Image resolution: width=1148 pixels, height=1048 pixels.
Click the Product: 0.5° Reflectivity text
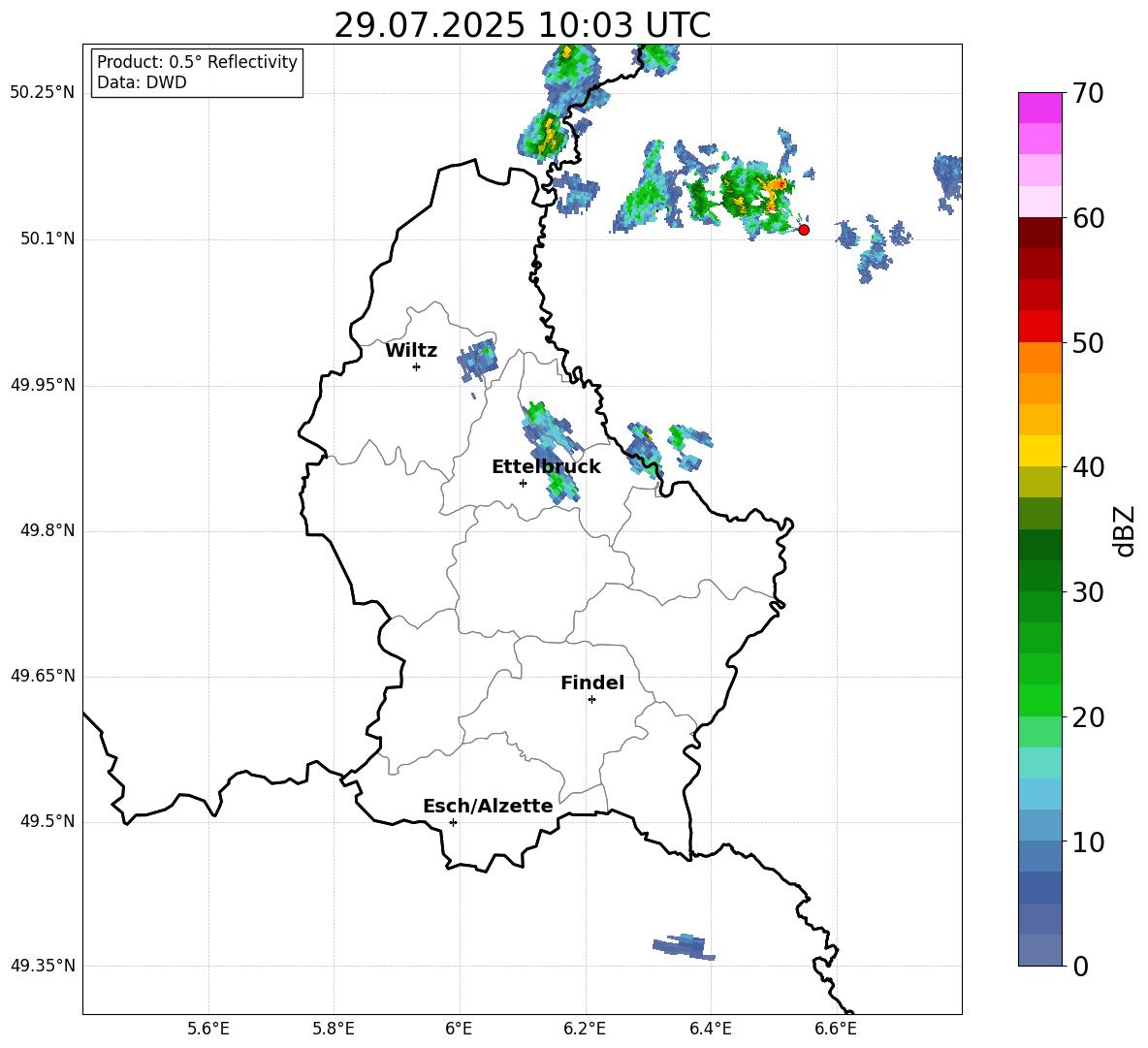coord(197,61)
